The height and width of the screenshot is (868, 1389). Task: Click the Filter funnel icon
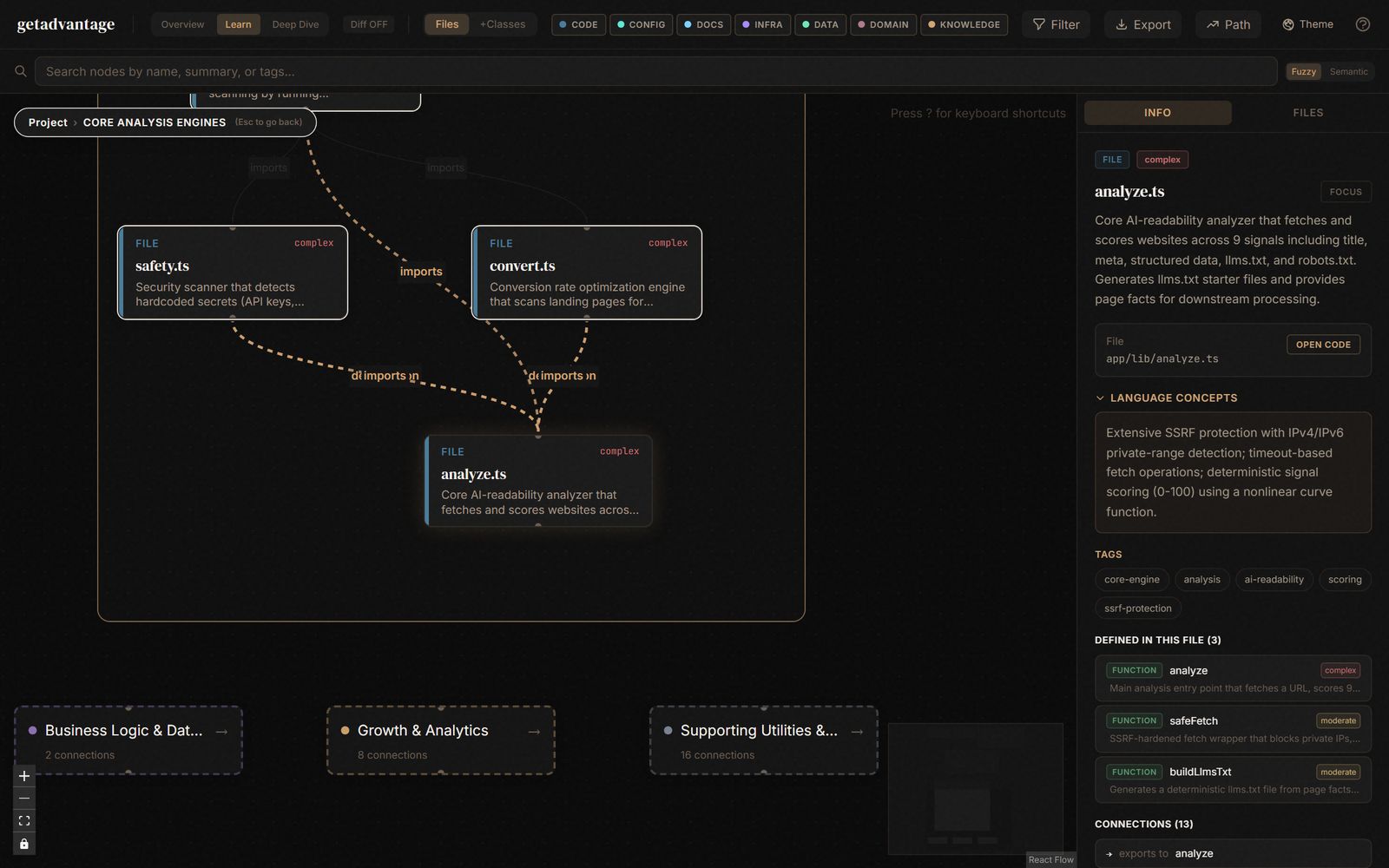(1038, 24)
